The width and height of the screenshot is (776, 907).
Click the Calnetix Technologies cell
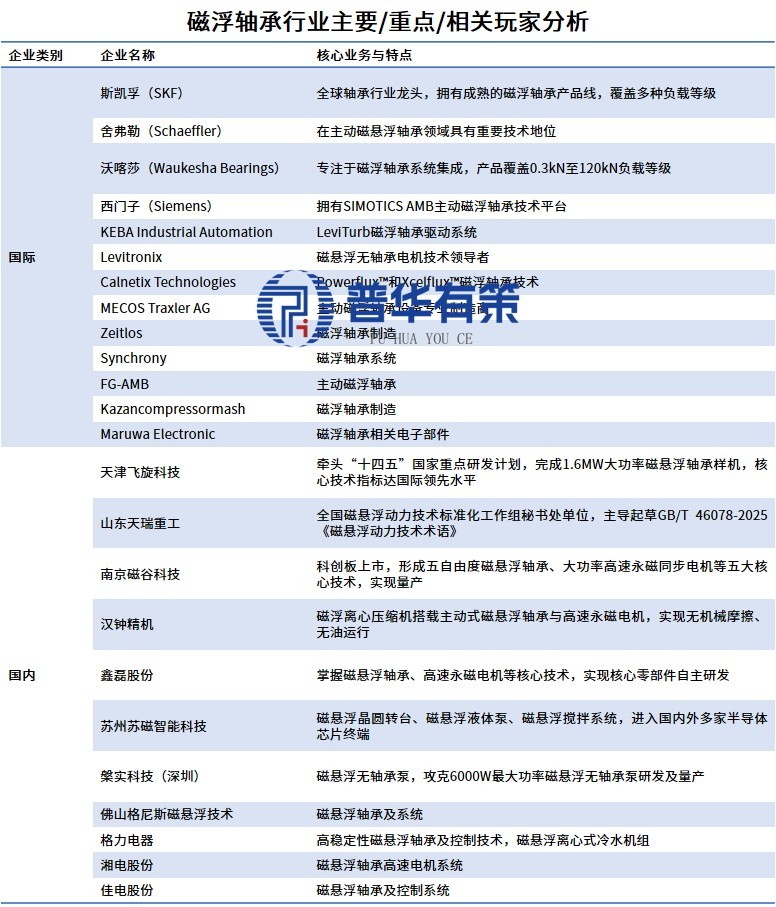168,282
